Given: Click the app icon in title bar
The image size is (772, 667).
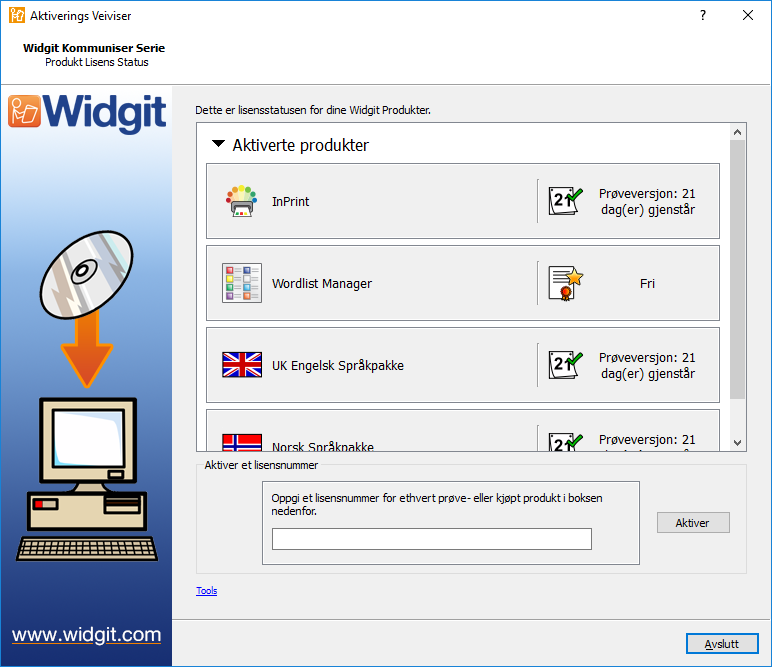Looking at the screenshot, I should point(17,15).
